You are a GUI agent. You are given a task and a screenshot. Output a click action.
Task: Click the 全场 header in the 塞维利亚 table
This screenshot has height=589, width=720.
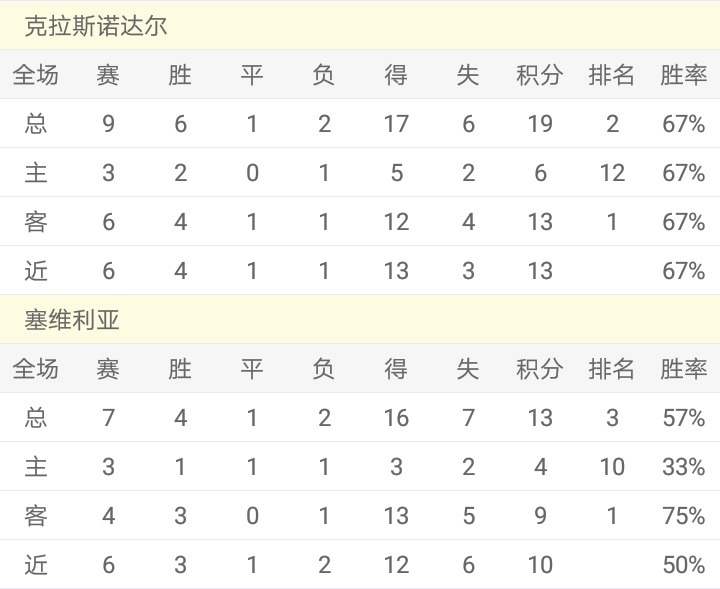click(36, 369)
